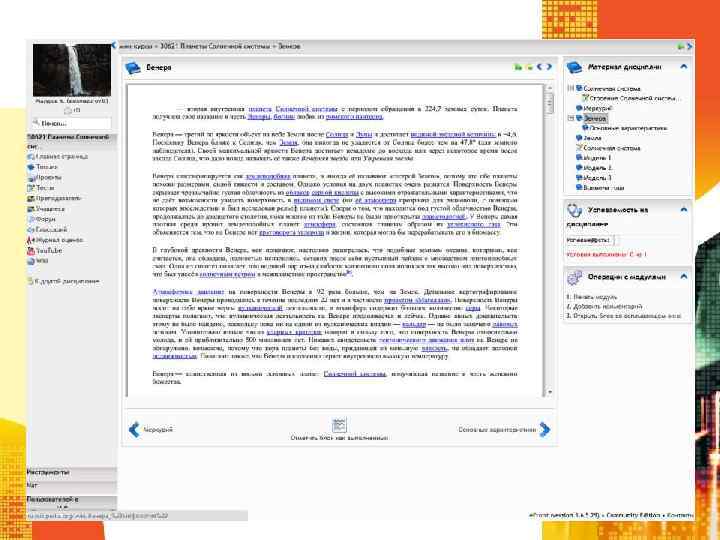Click the previous-unit arrow in the Венера header
The image size is (720, 540).
tap(540, 67)
